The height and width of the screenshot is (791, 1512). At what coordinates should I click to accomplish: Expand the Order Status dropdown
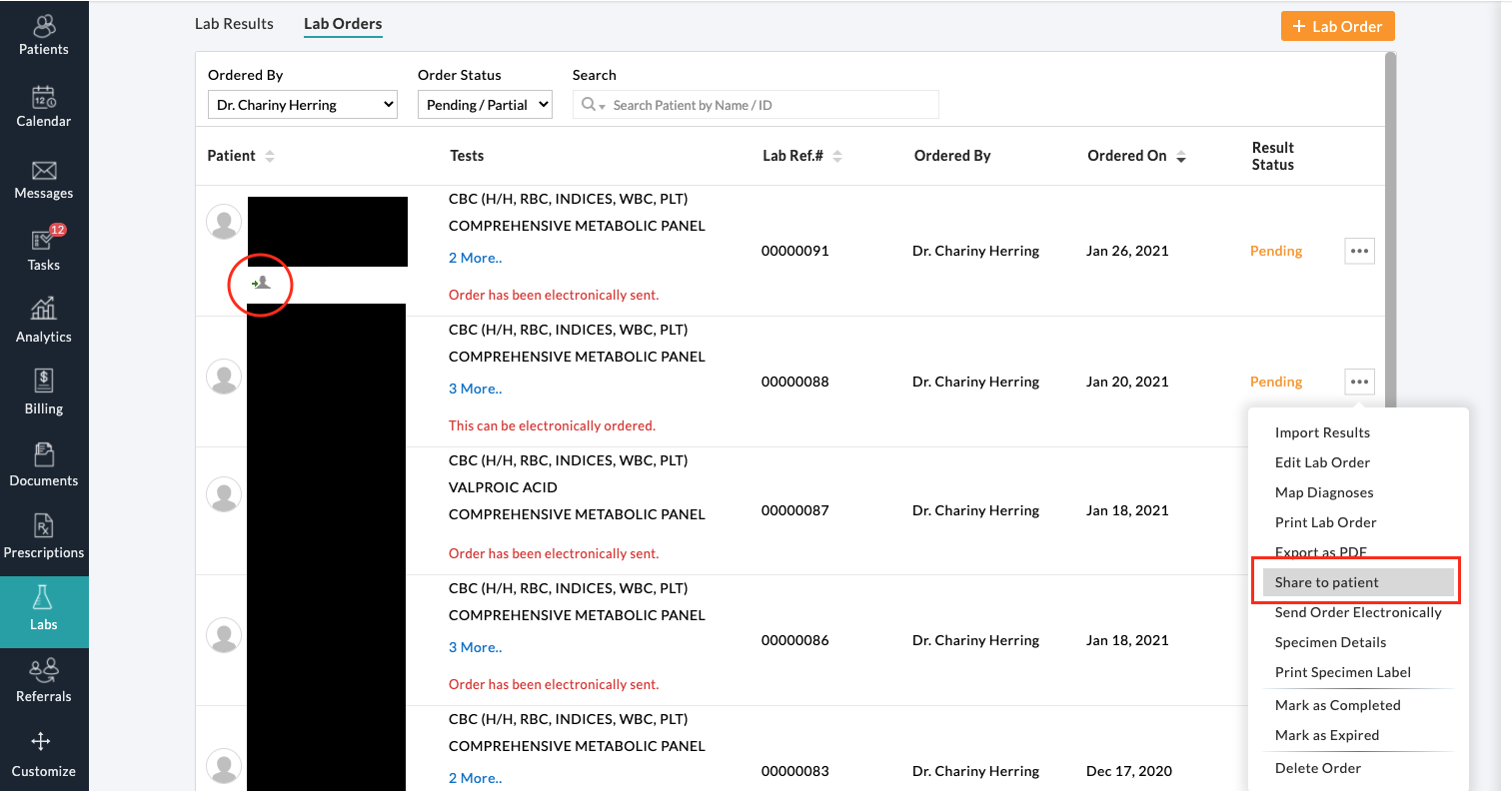(485, 105)
